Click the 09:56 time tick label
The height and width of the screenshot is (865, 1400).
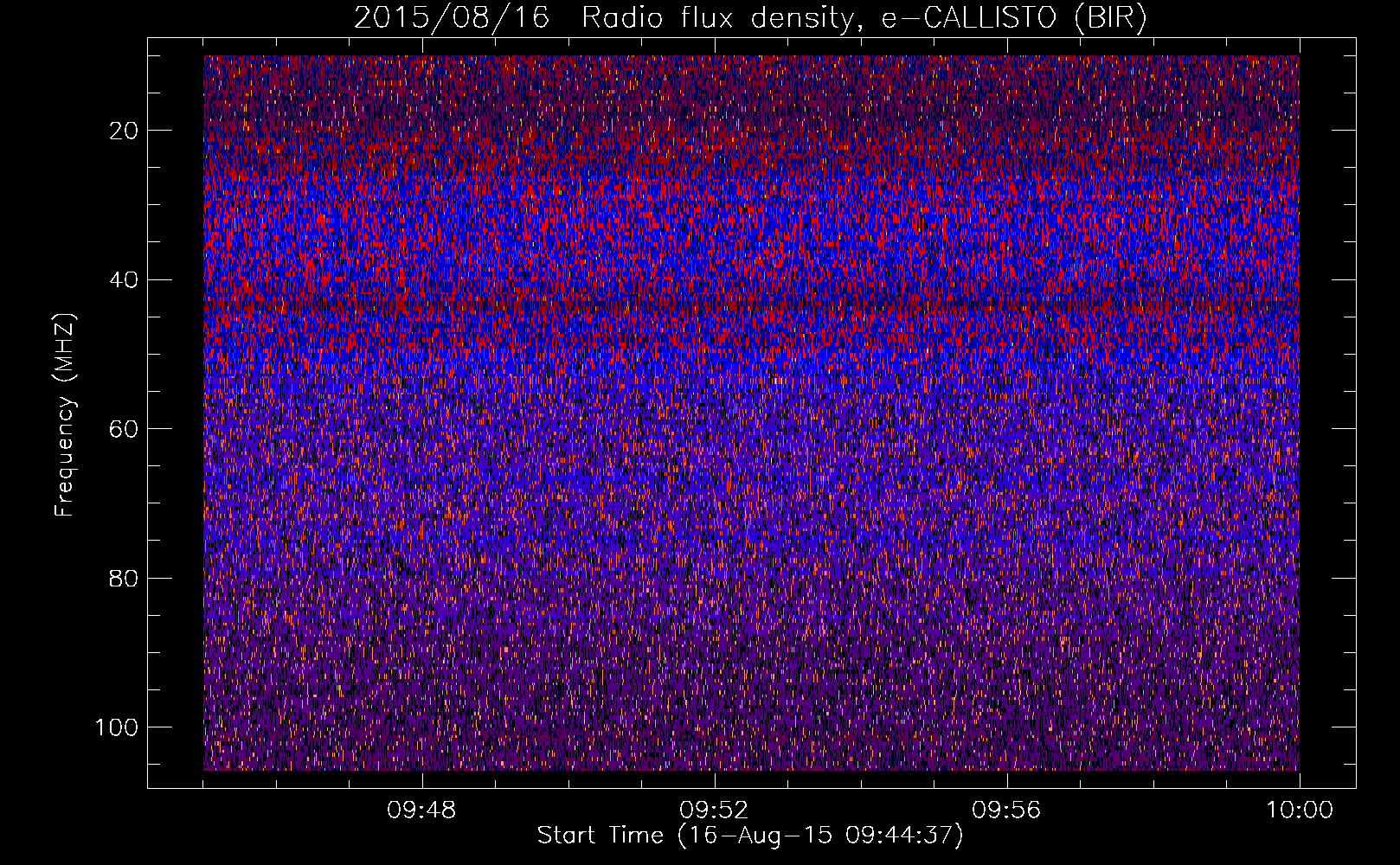tap(1006, 811)
